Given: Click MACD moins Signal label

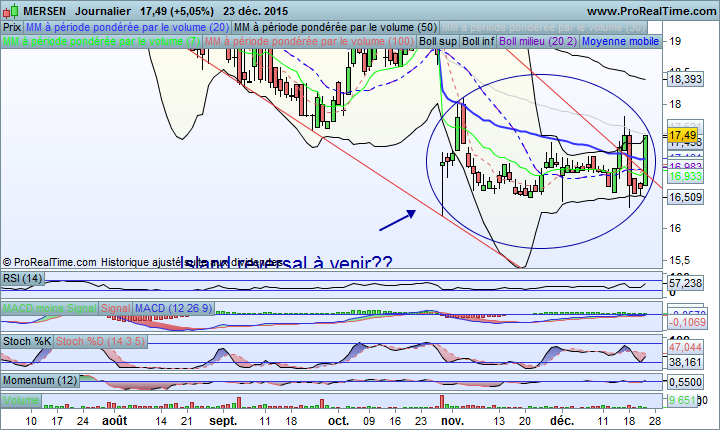Looking at the screenshot, I should point(50,308).
